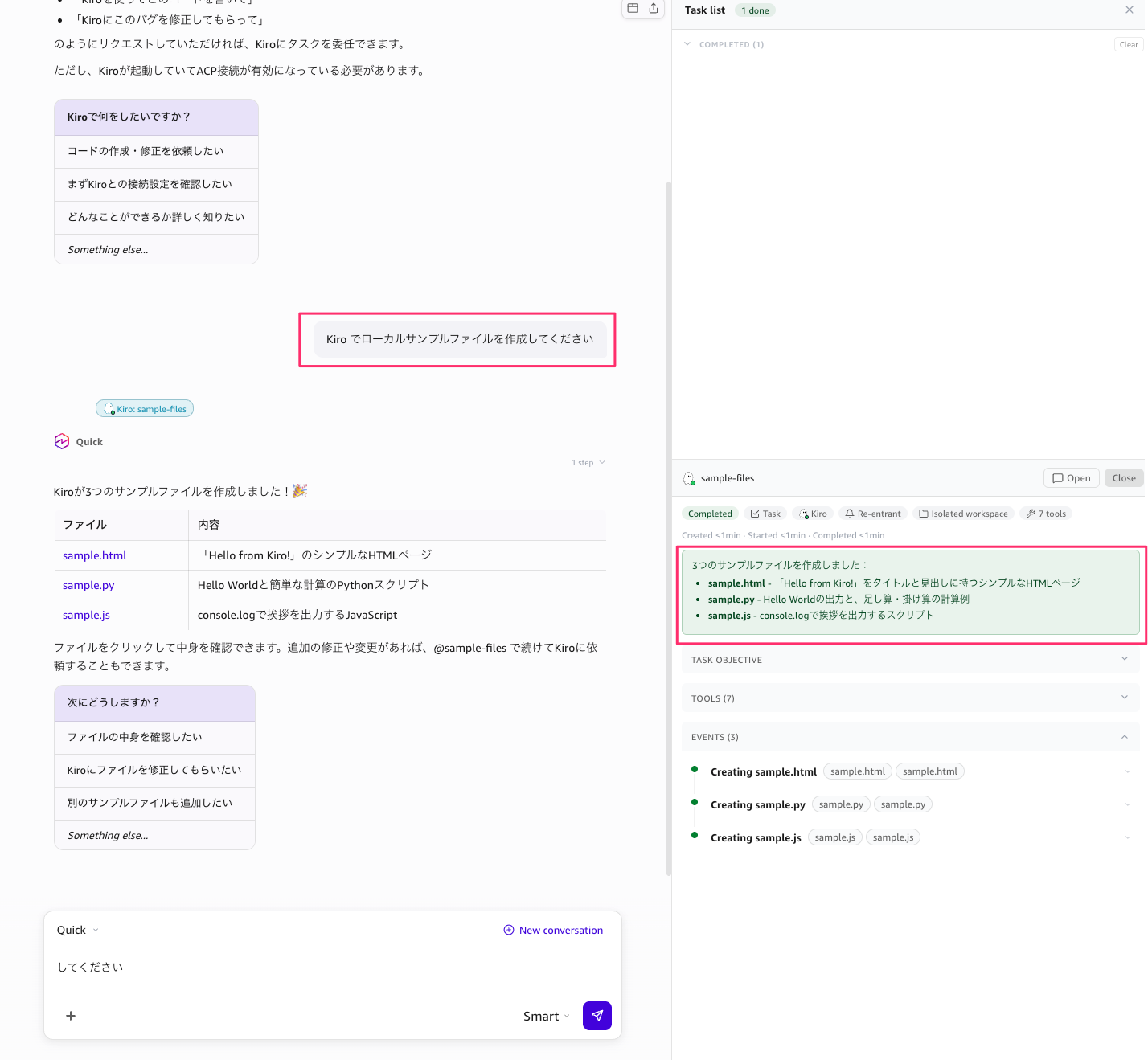Choose 'ファイルの中身を確認したい' option

pyautogui.click(x=154, y=737)
